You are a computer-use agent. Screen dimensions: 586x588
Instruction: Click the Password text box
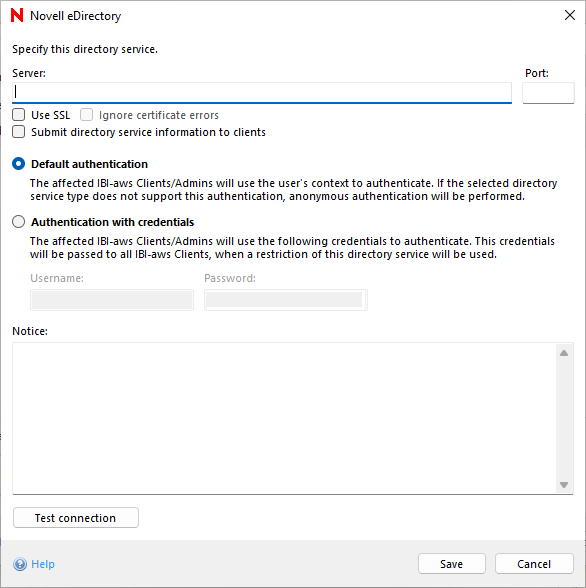click(x=286, y=300)
